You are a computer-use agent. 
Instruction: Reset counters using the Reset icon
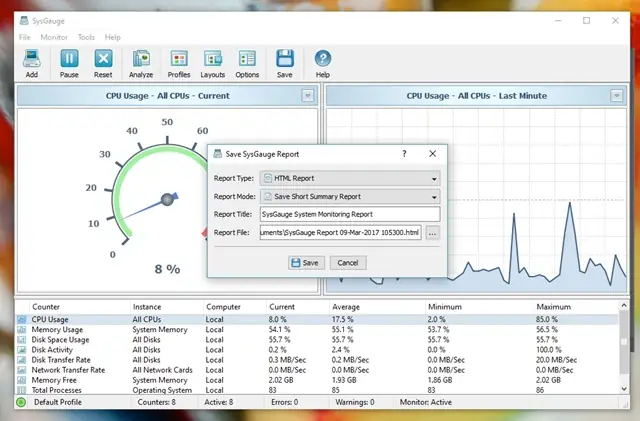[103, 59]
